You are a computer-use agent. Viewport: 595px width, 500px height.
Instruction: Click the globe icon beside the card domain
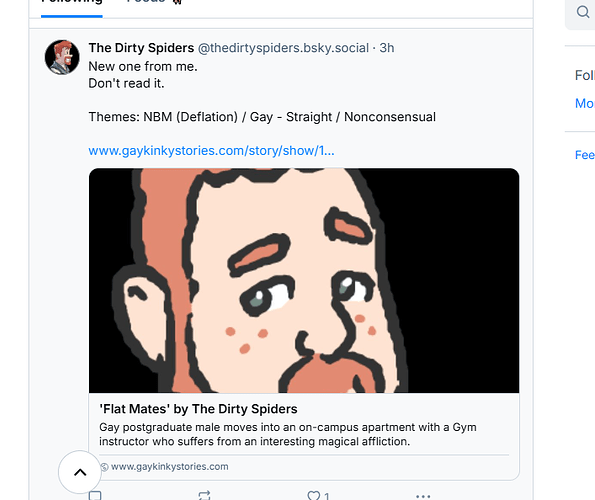pyautogui.click(x=104, y=467)
